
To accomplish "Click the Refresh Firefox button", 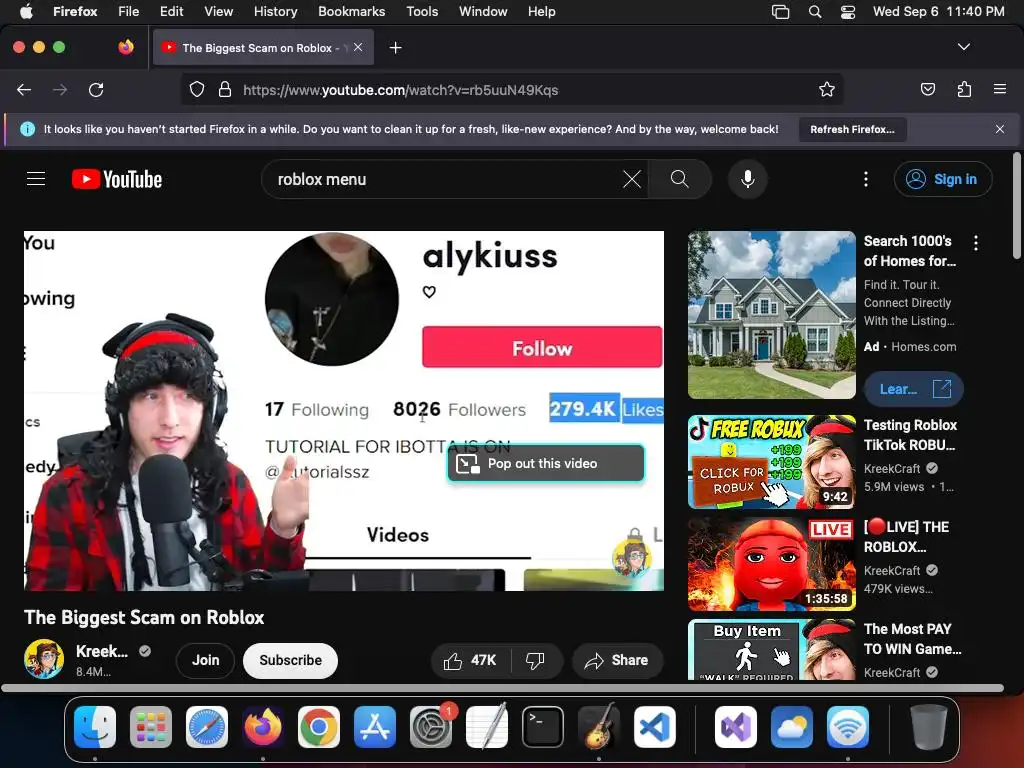I will pos(852,129).
